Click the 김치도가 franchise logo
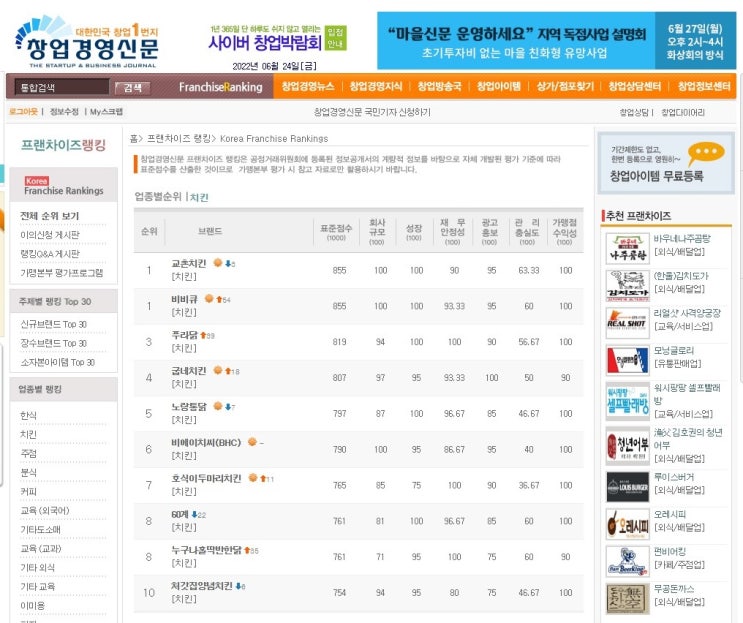 627,286
